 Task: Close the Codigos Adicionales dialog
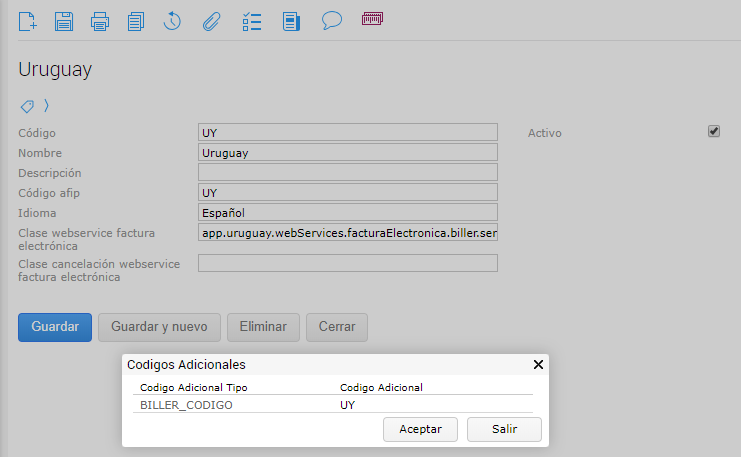(538, 364)
